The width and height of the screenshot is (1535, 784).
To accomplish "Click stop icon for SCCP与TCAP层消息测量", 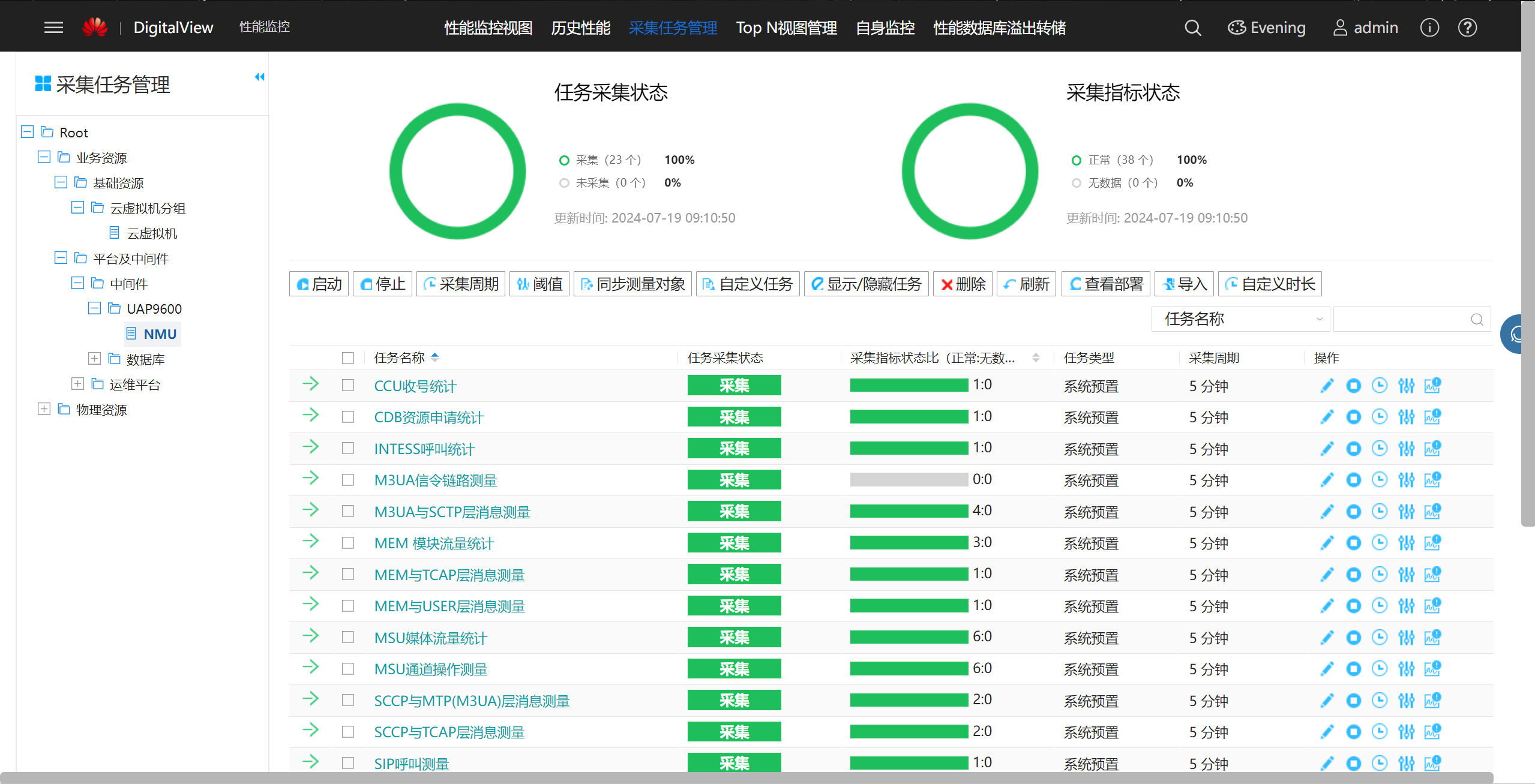I will [x=1353, y=732].
